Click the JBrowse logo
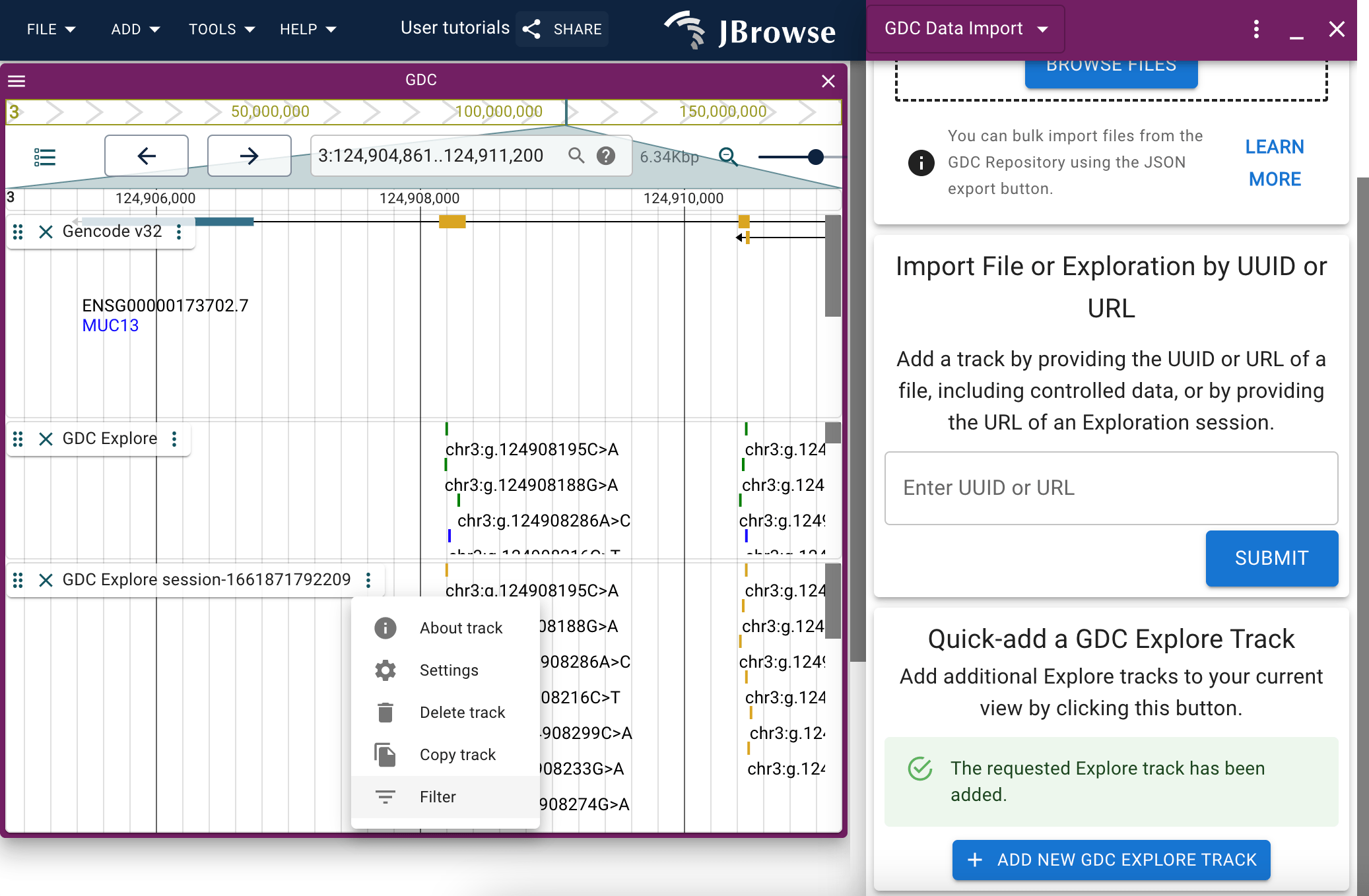1369x896 pixels. point(749,30)
